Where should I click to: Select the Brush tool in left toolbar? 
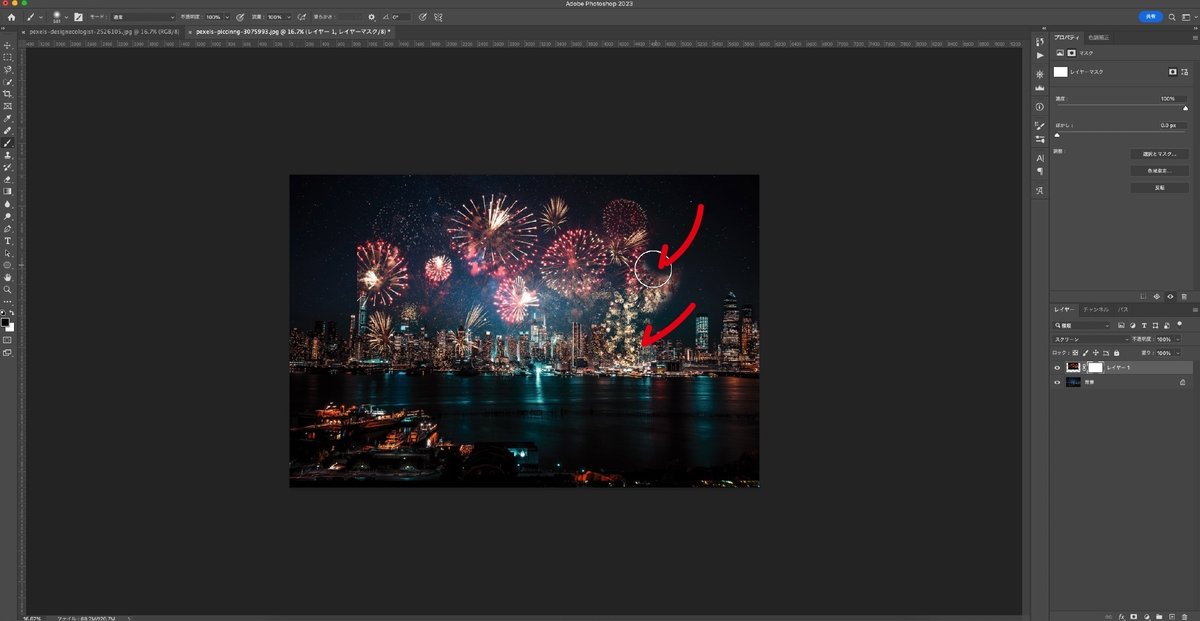[x=8, y=143]
